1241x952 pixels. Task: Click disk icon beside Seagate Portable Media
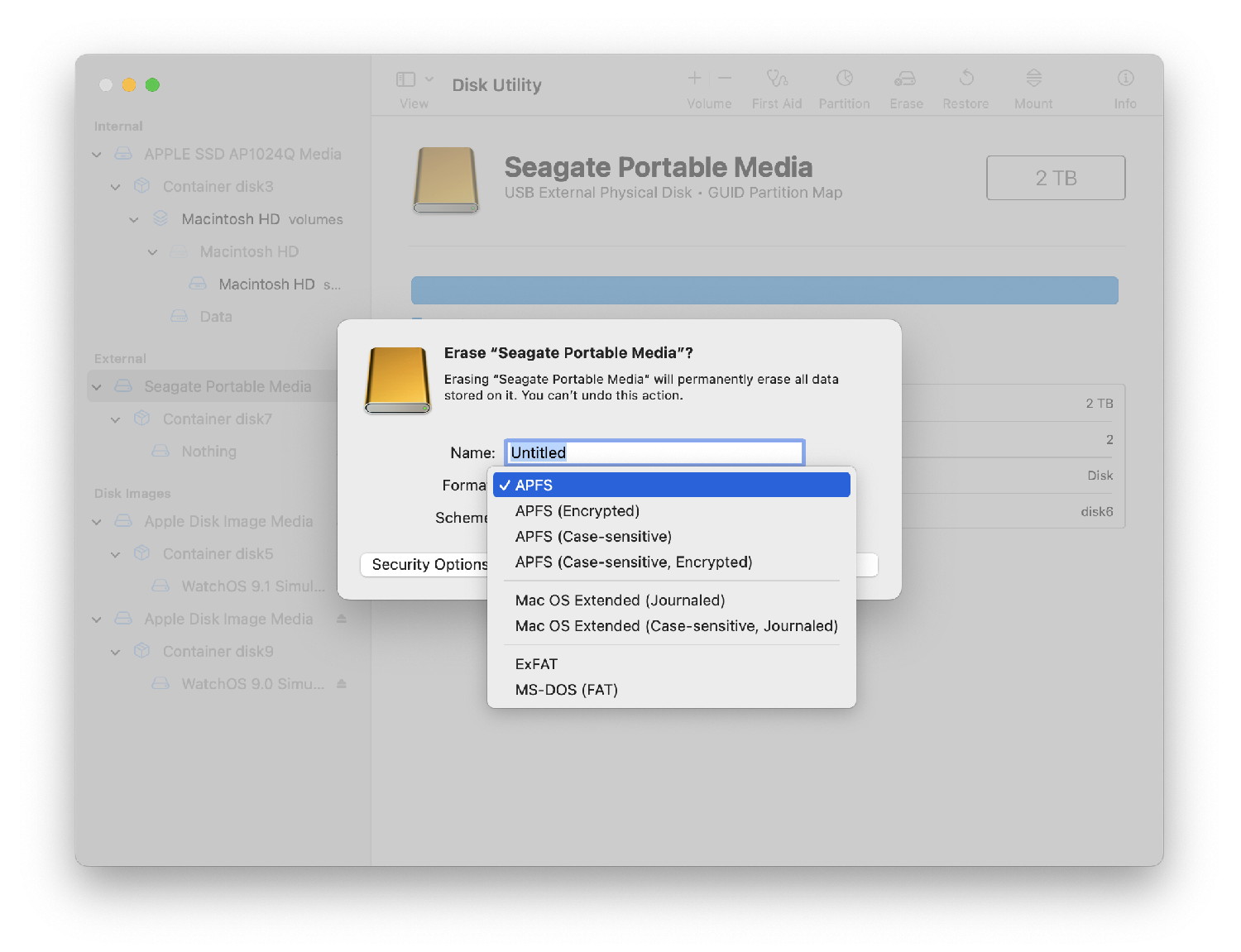pyautogui.click(x=123, y=386)
